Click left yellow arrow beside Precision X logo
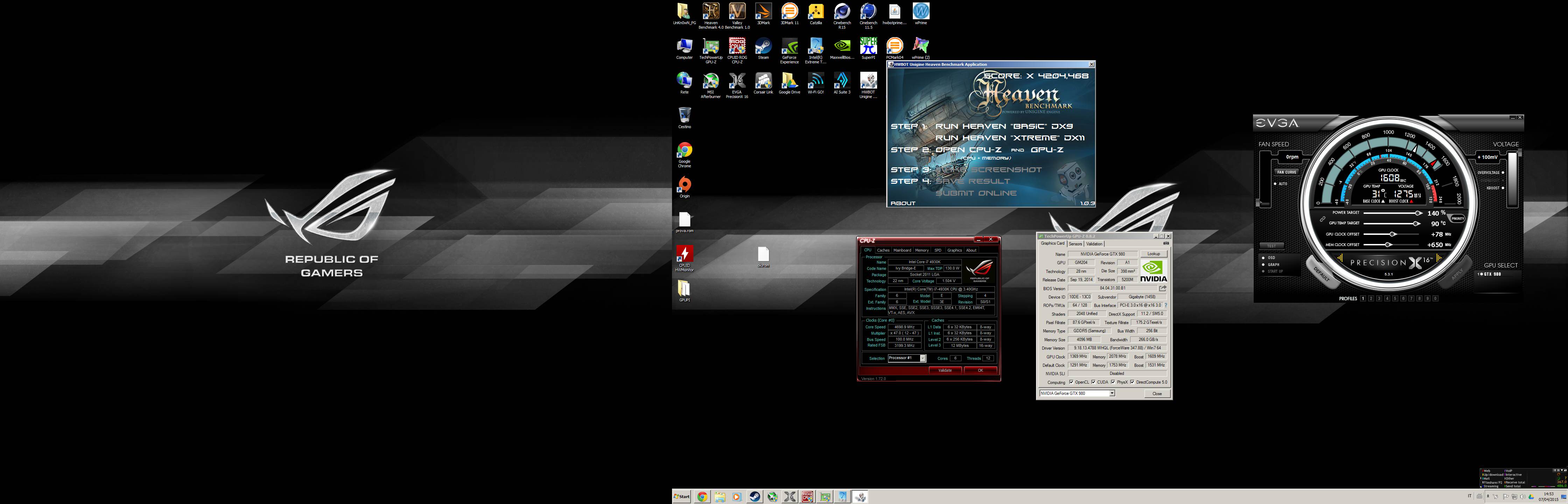 tap(1340, 258)
